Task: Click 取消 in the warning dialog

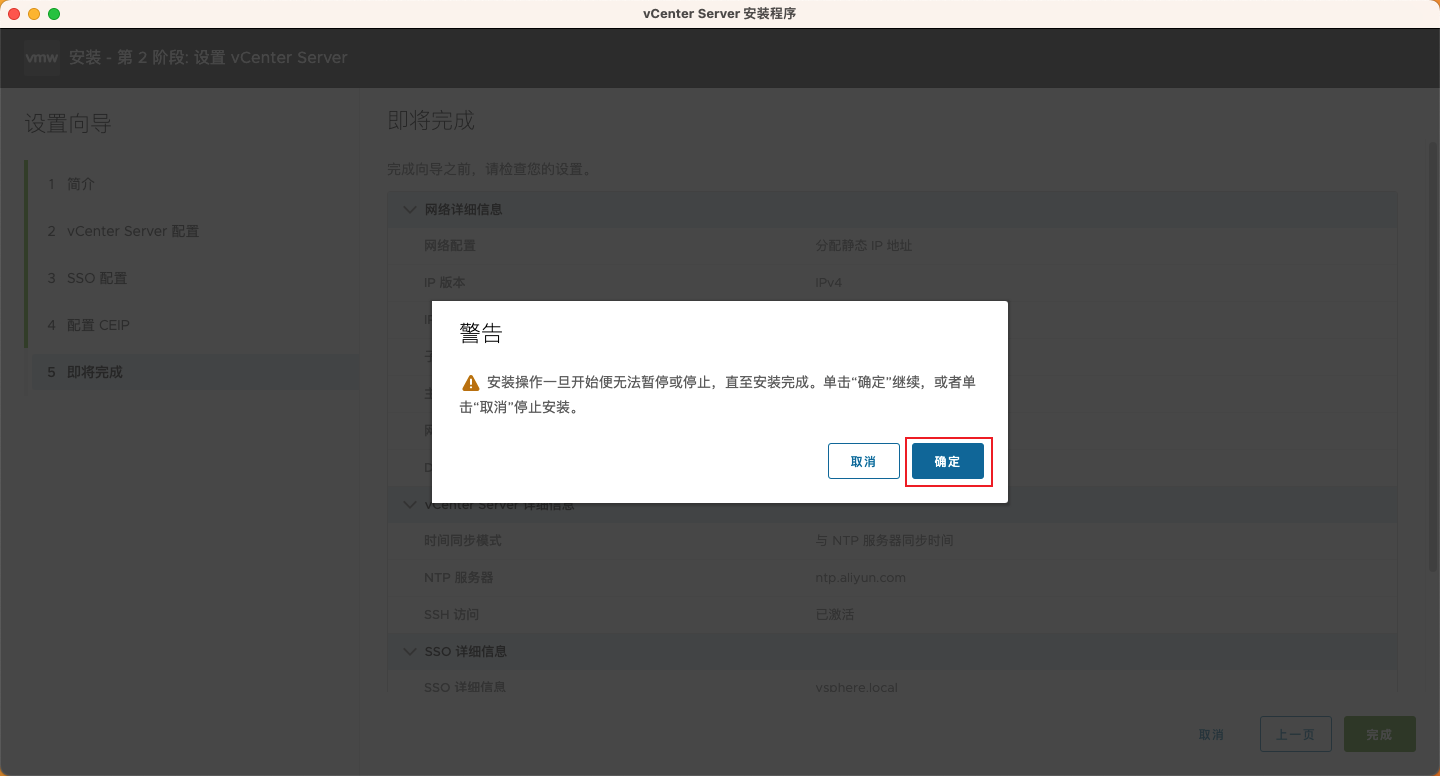Action: coord(863,461)
